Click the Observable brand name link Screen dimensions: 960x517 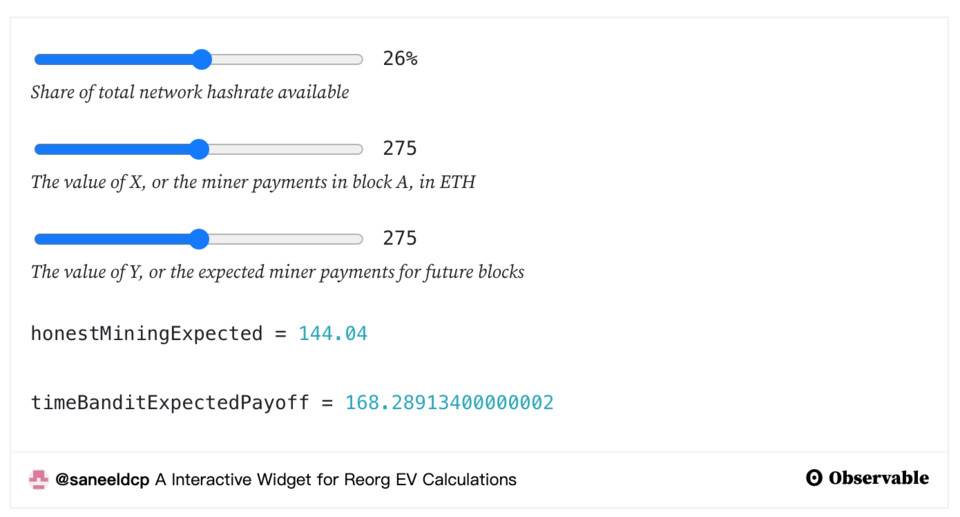[879, 478]
